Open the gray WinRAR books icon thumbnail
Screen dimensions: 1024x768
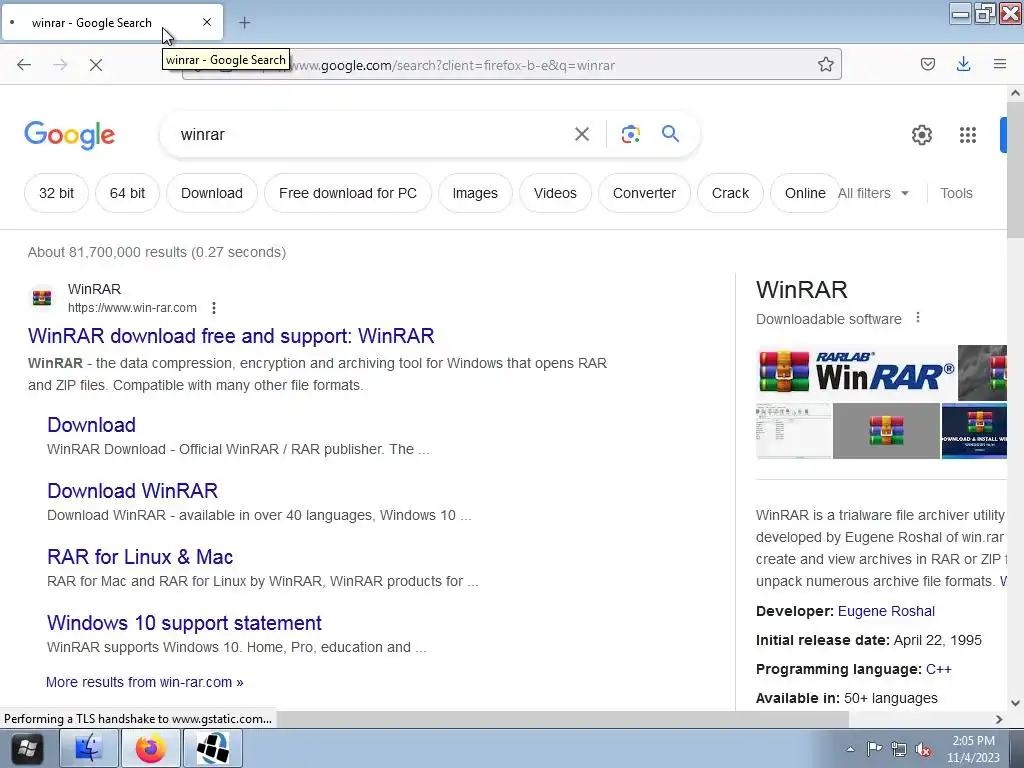[x=886, y=431]
